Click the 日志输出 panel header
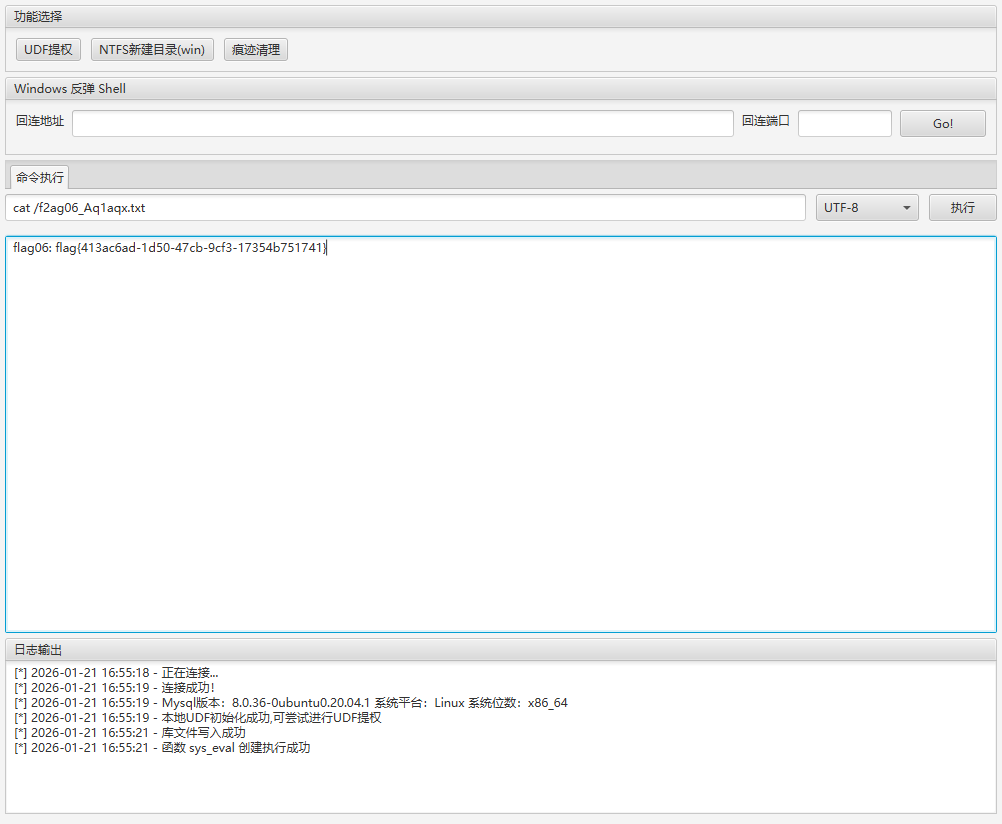 coord(40,650)
